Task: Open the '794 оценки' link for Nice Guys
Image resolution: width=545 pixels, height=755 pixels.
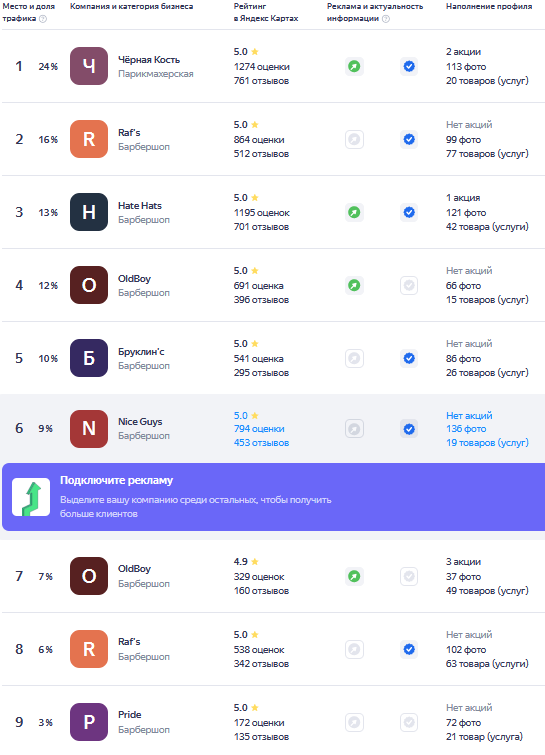Action: (259, 429)
